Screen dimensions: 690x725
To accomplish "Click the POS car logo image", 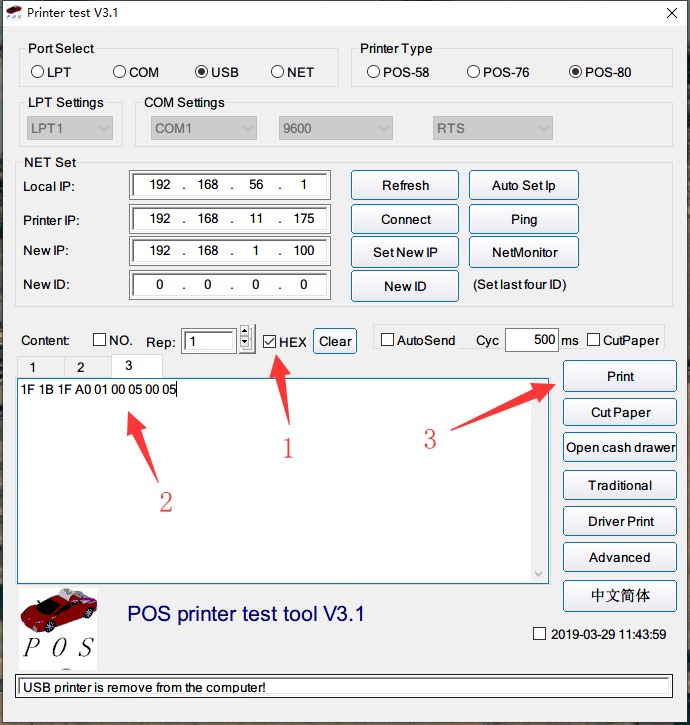I will click(x=58, y=628).
